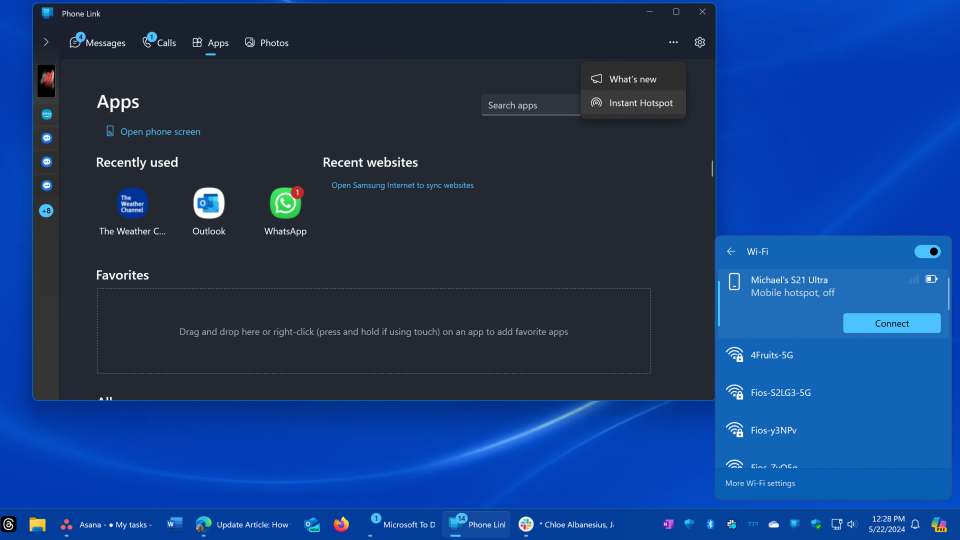960x540 pixels.
Task: Launch Outlook from Recently used
Action: click(x=209, y=203)
